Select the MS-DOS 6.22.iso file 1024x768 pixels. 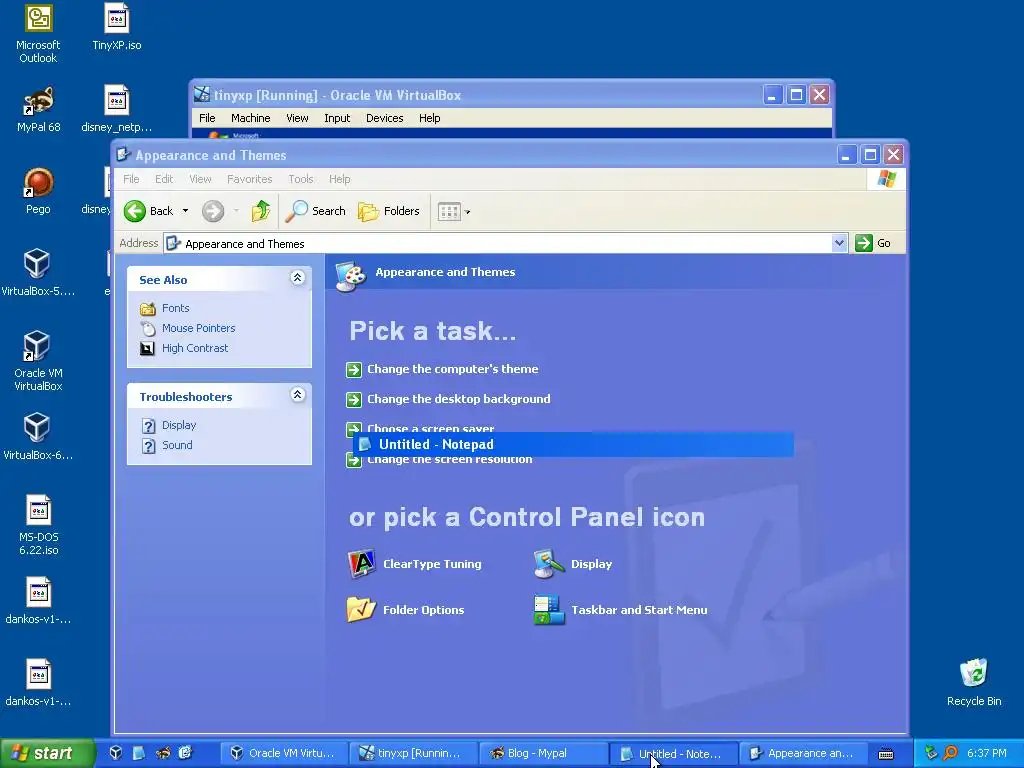(39, 526)
